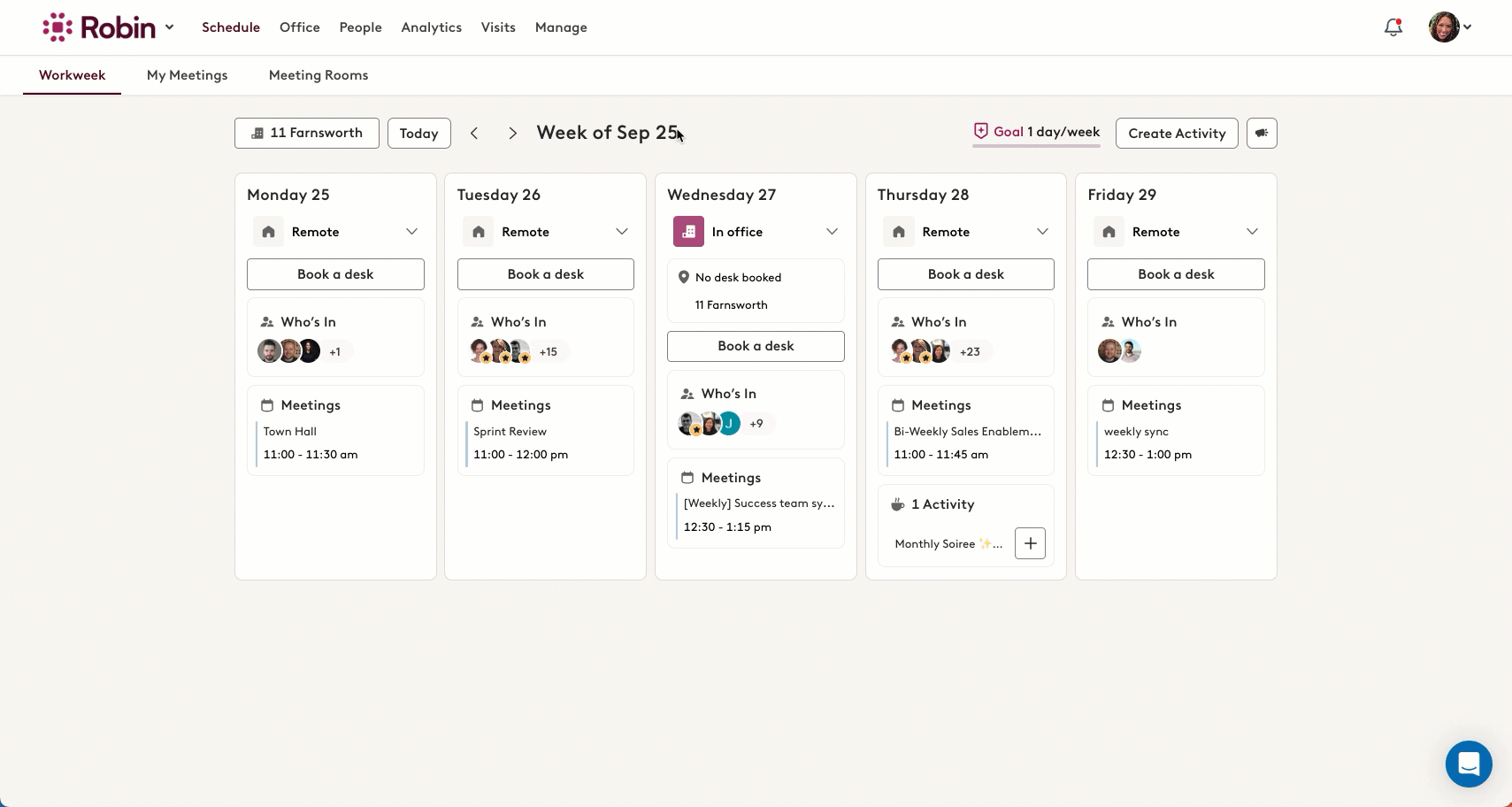Click Wednesday's In office building icon
The width and height of the screenshot is (1512, 807).
[x=689, y=232]
